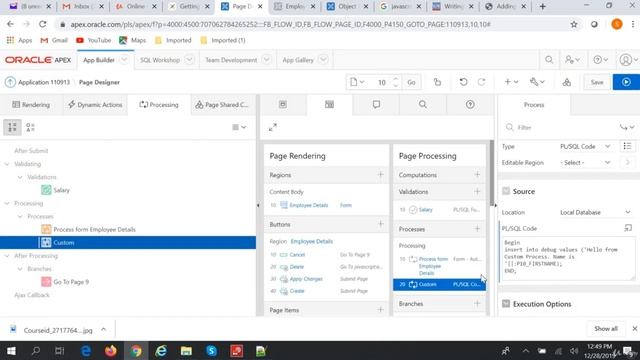Open the Help tab in center pane

pyautogui.click(x=470, y=104)
